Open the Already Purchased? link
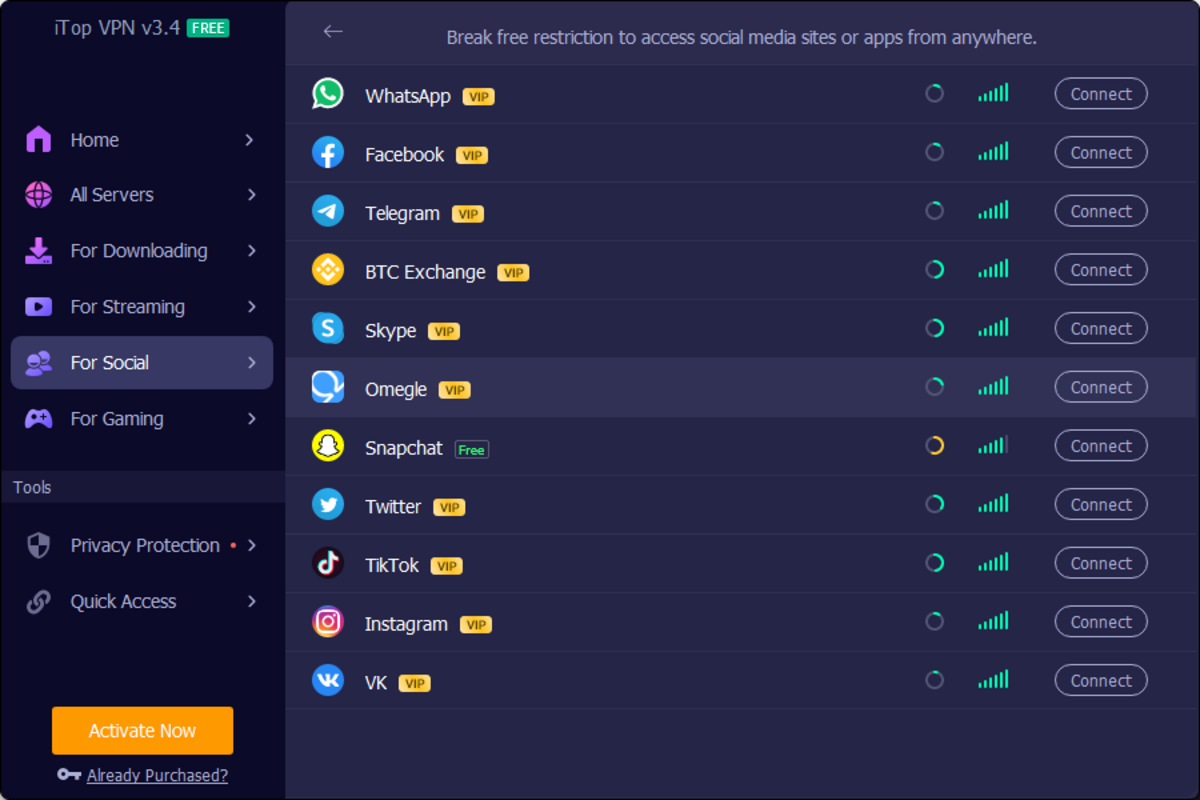This screenshot has width=1200, height=800. [x=157, y=775]
